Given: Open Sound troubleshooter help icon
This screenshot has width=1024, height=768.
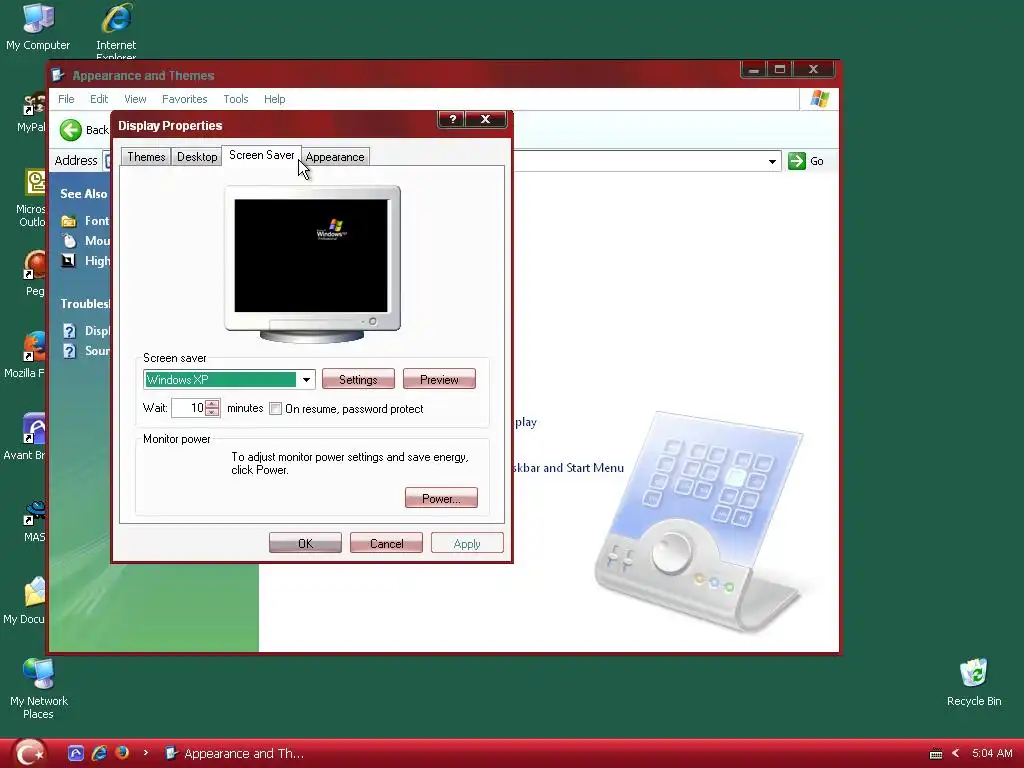Looking at the screenshot, I should 69,351.
